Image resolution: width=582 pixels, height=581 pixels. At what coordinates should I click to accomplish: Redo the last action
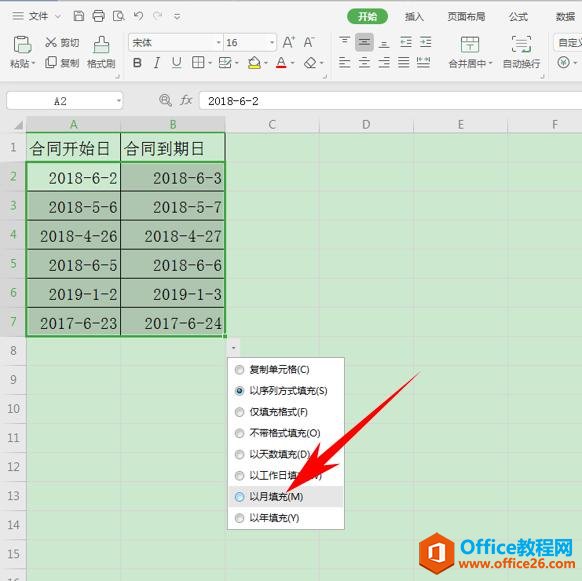click(158, 16)
